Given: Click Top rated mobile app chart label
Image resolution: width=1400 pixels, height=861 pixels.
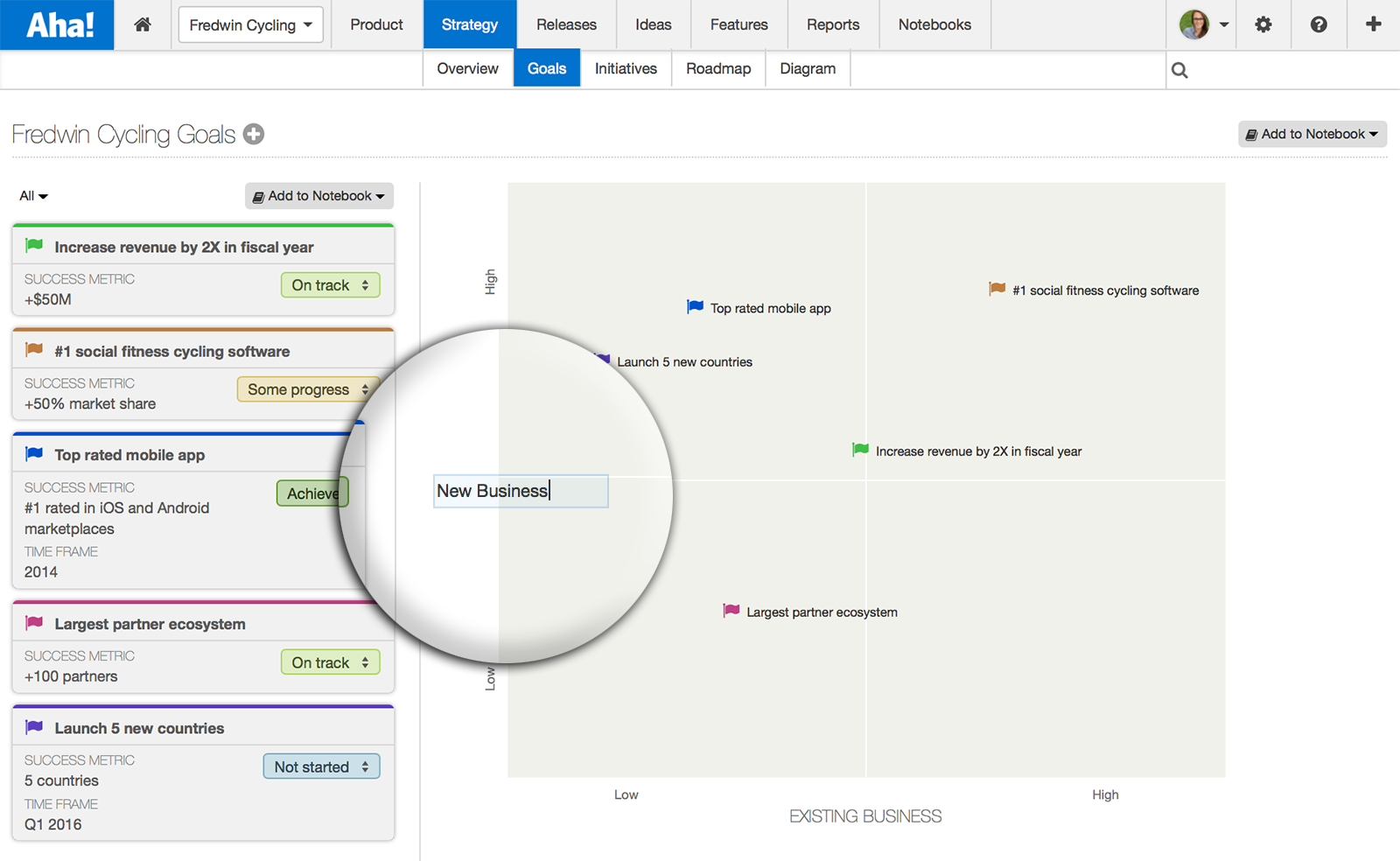Looking at the screenshot, I should (771, 308).
